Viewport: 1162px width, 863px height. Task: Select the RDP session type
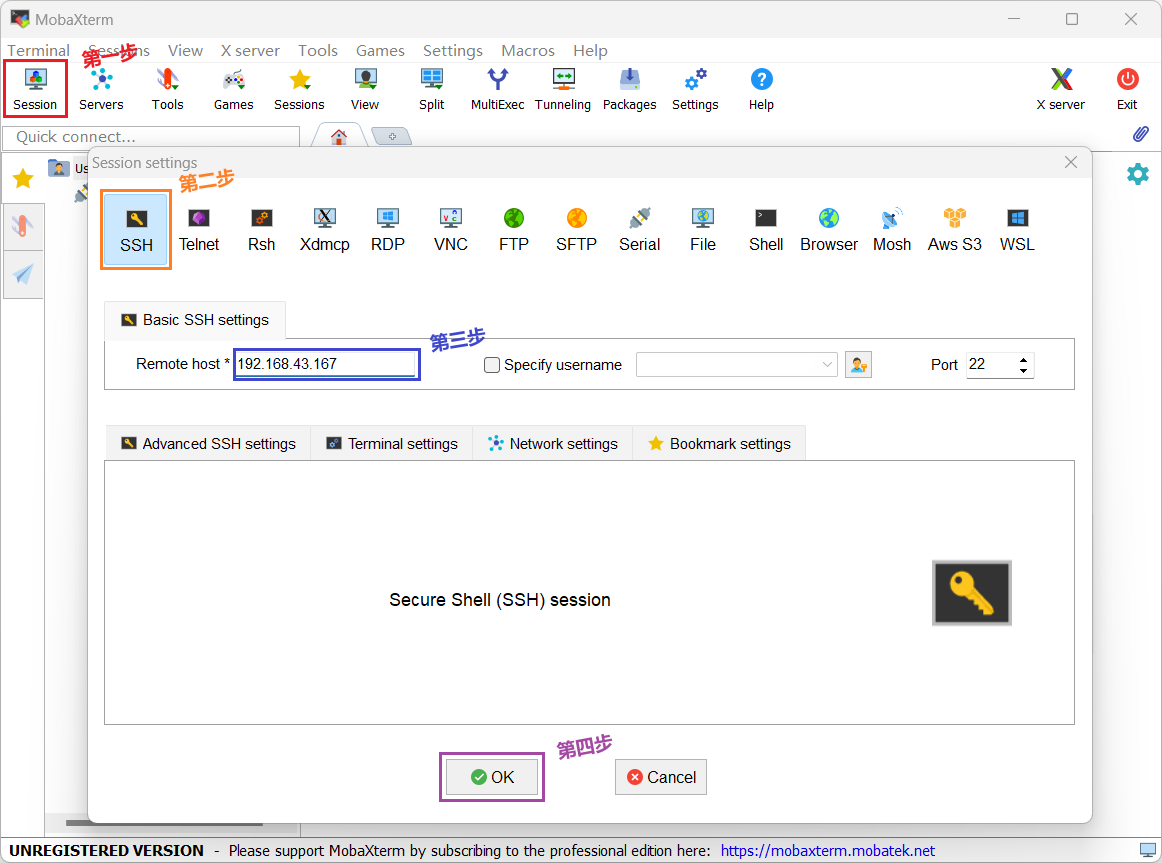[x=388, y=230]
